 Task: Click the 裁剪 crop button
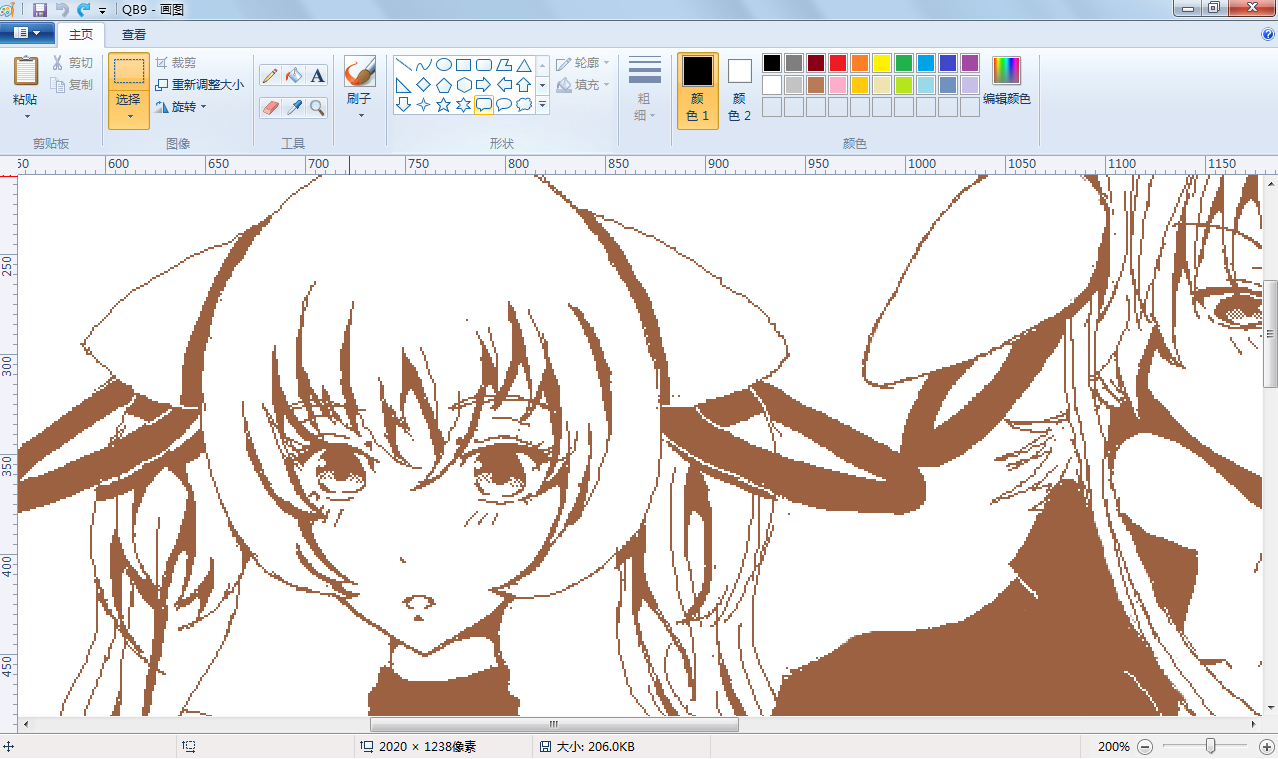click(x=176, y=63)
